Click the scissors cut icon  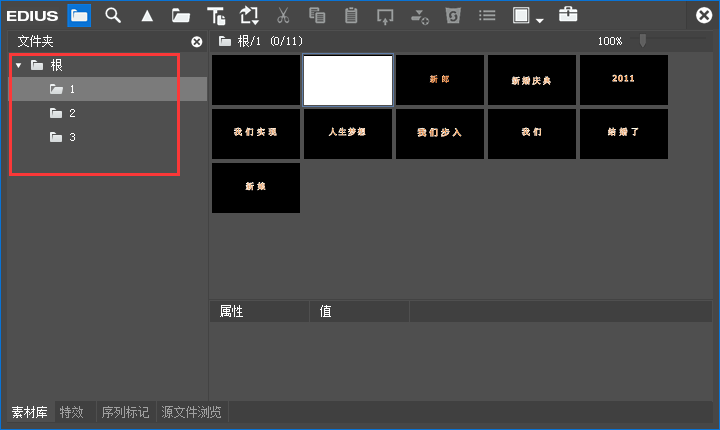283,15
